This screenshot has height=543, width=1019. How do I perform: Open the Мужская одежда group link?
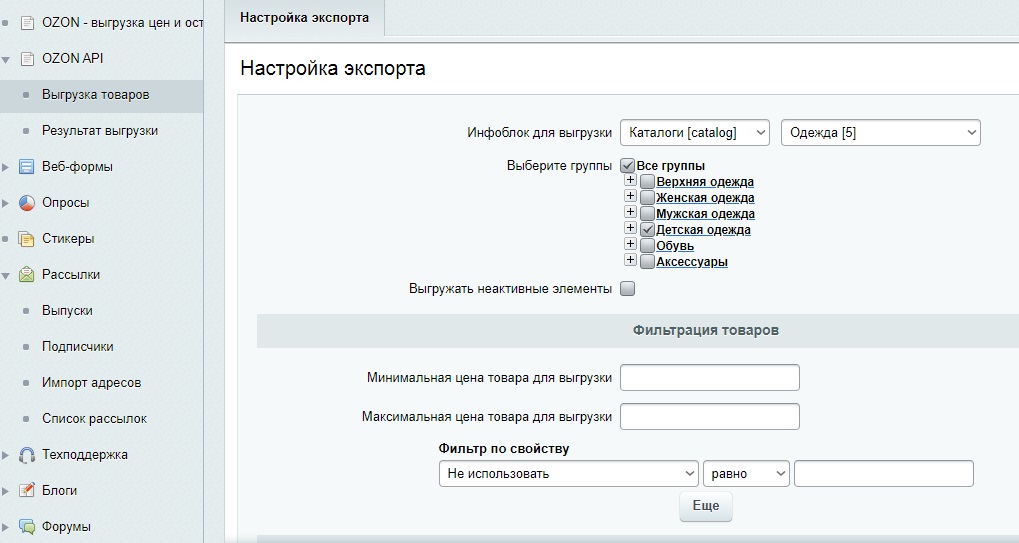point(705,214)
